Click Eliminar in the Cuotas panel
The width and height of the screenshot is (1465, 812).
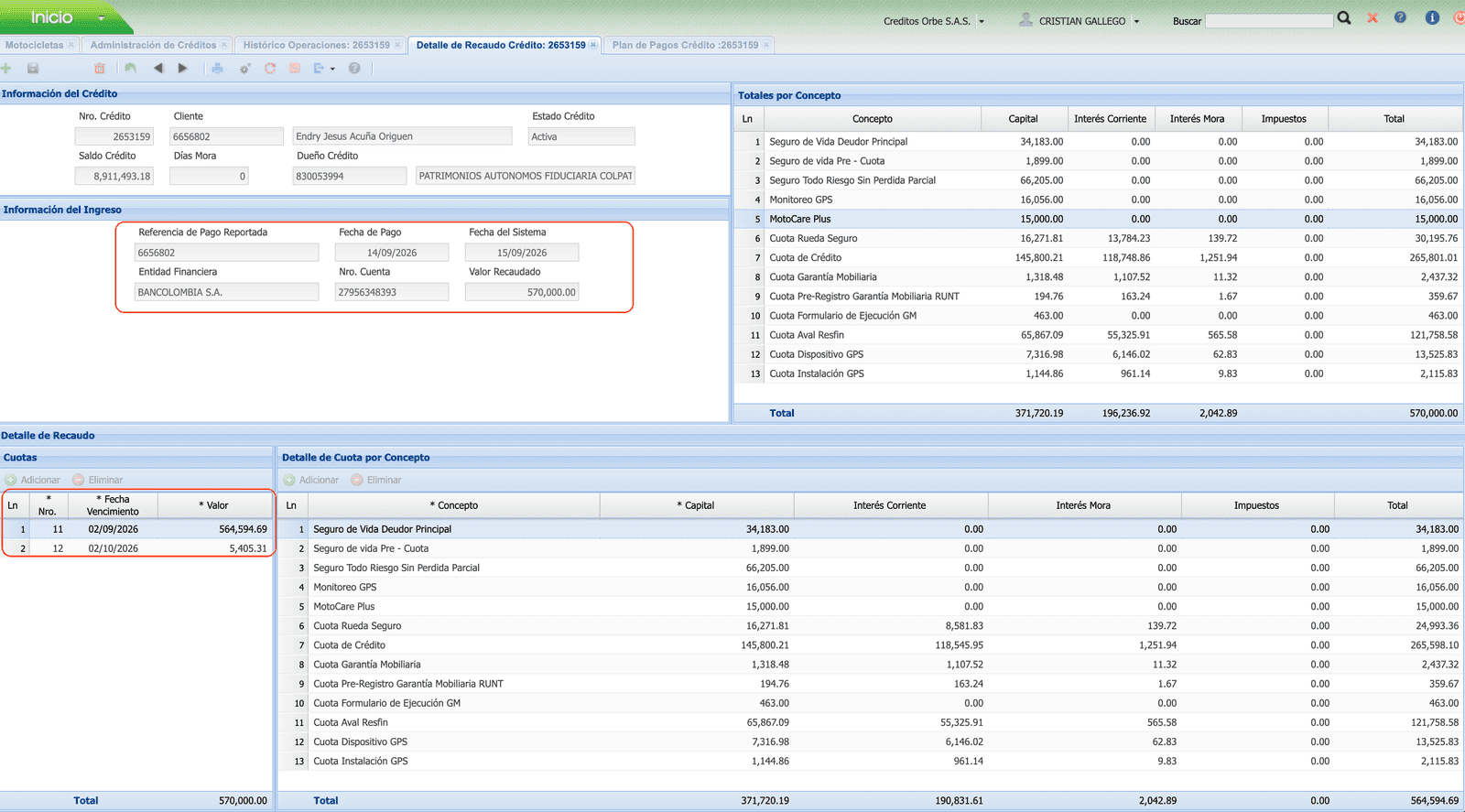[98, 480]
